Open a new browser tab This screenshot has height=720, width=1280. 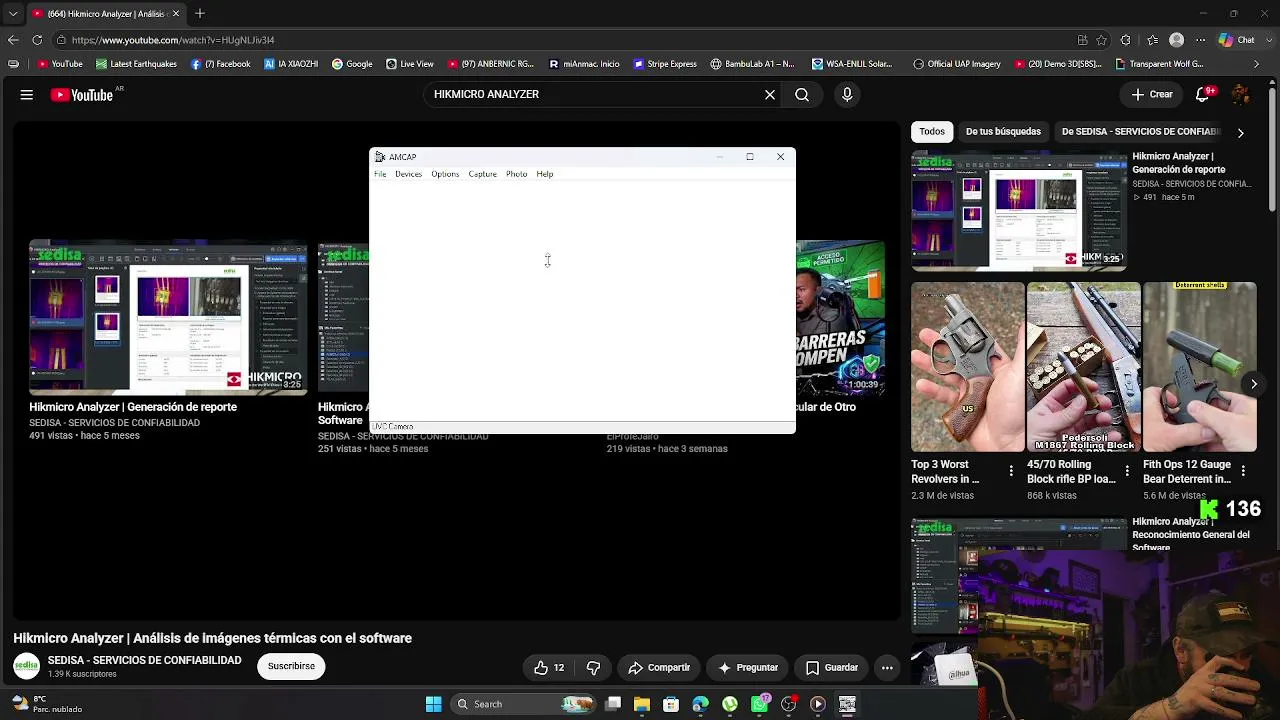pyautogui.click(x=200, y=14)
